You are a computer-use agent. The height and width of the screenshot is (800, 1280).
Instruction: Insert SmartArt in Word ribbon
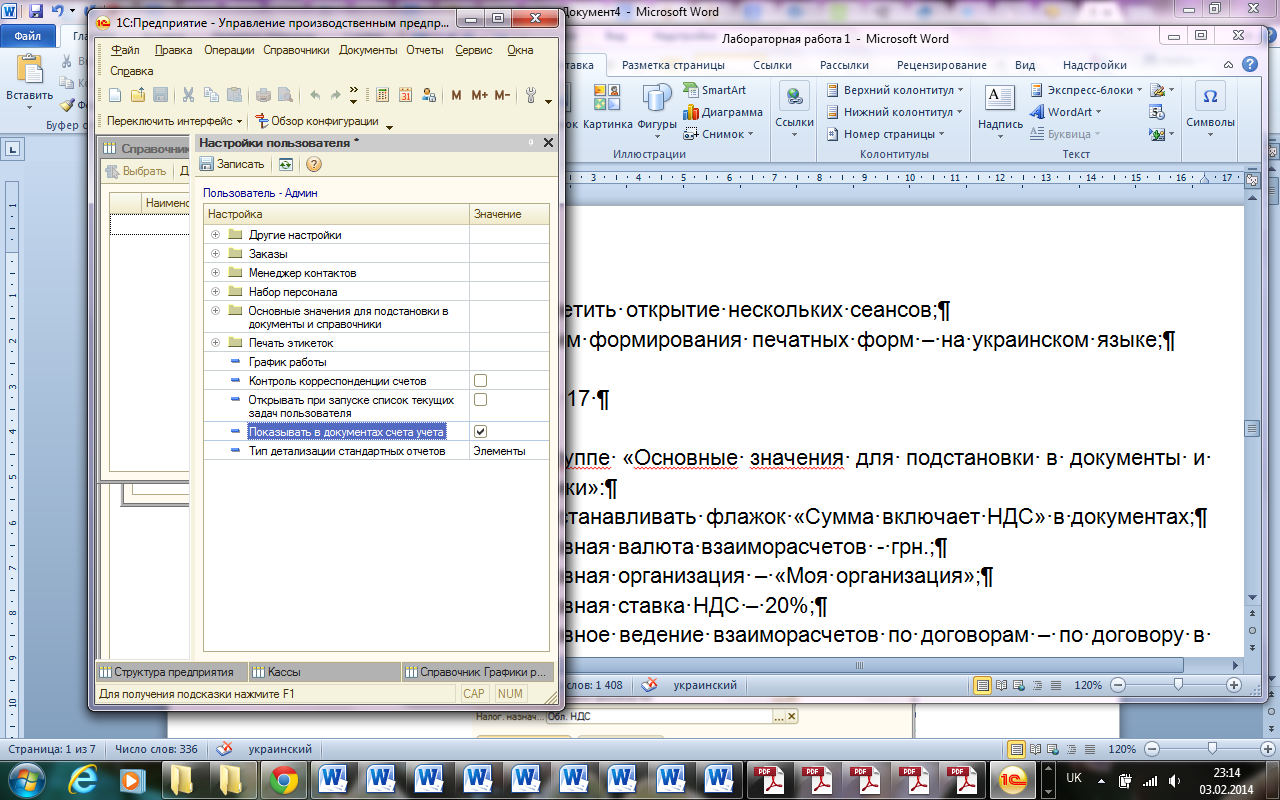coord(715,90)
